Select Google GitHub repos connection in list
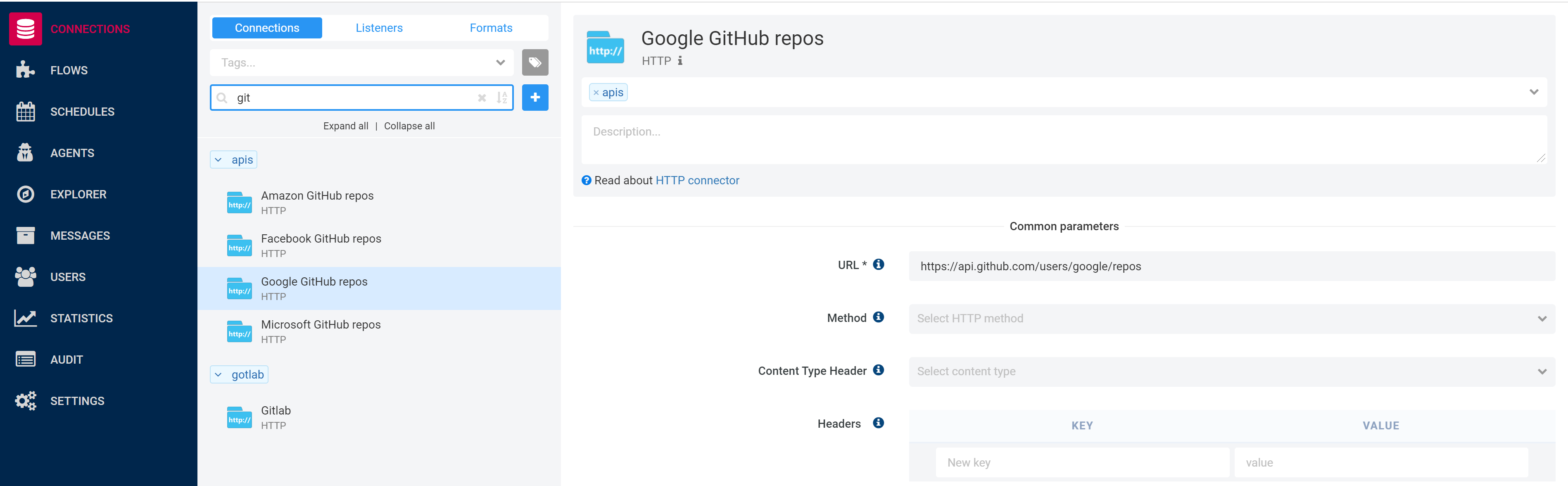The image size is (1568, 486). click(379, 288)
